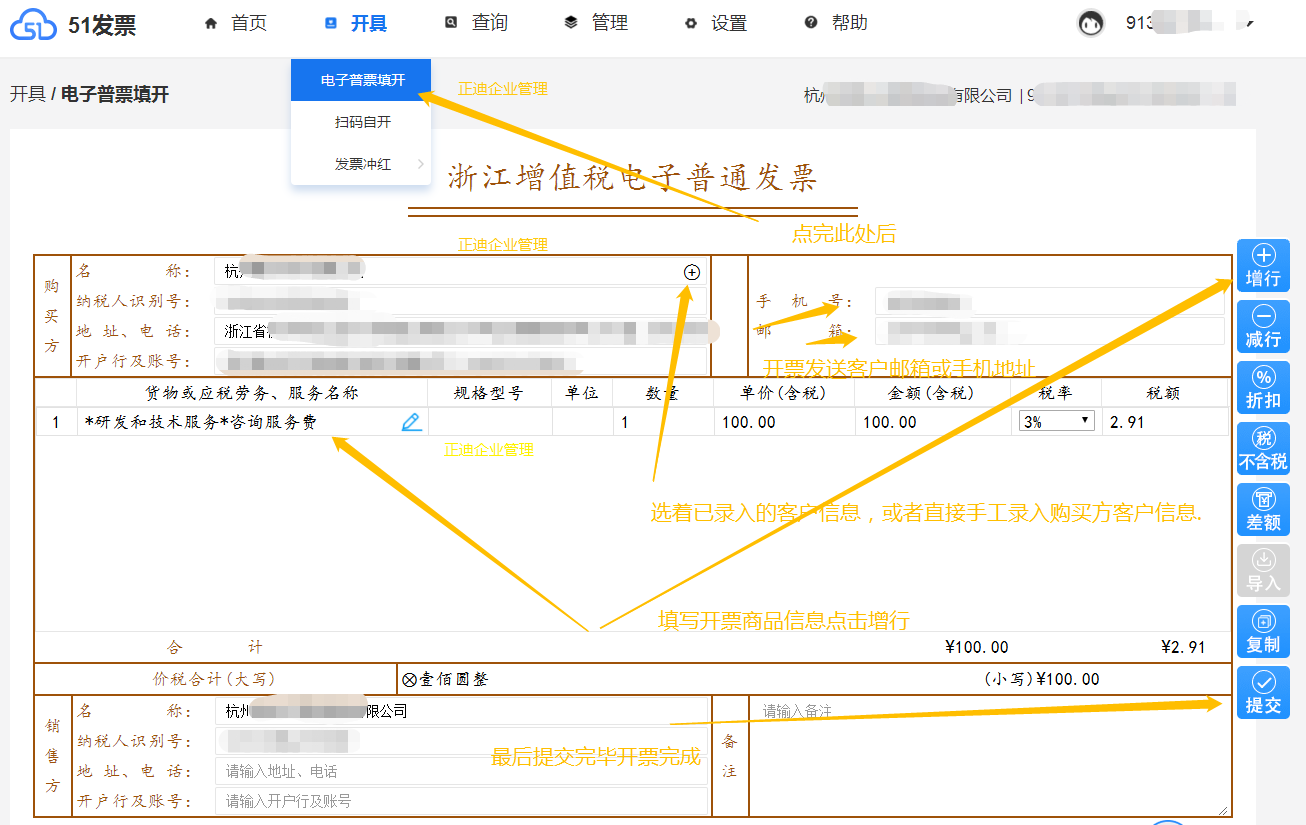Expand the 发票冲红 submenu

(362, 164)
